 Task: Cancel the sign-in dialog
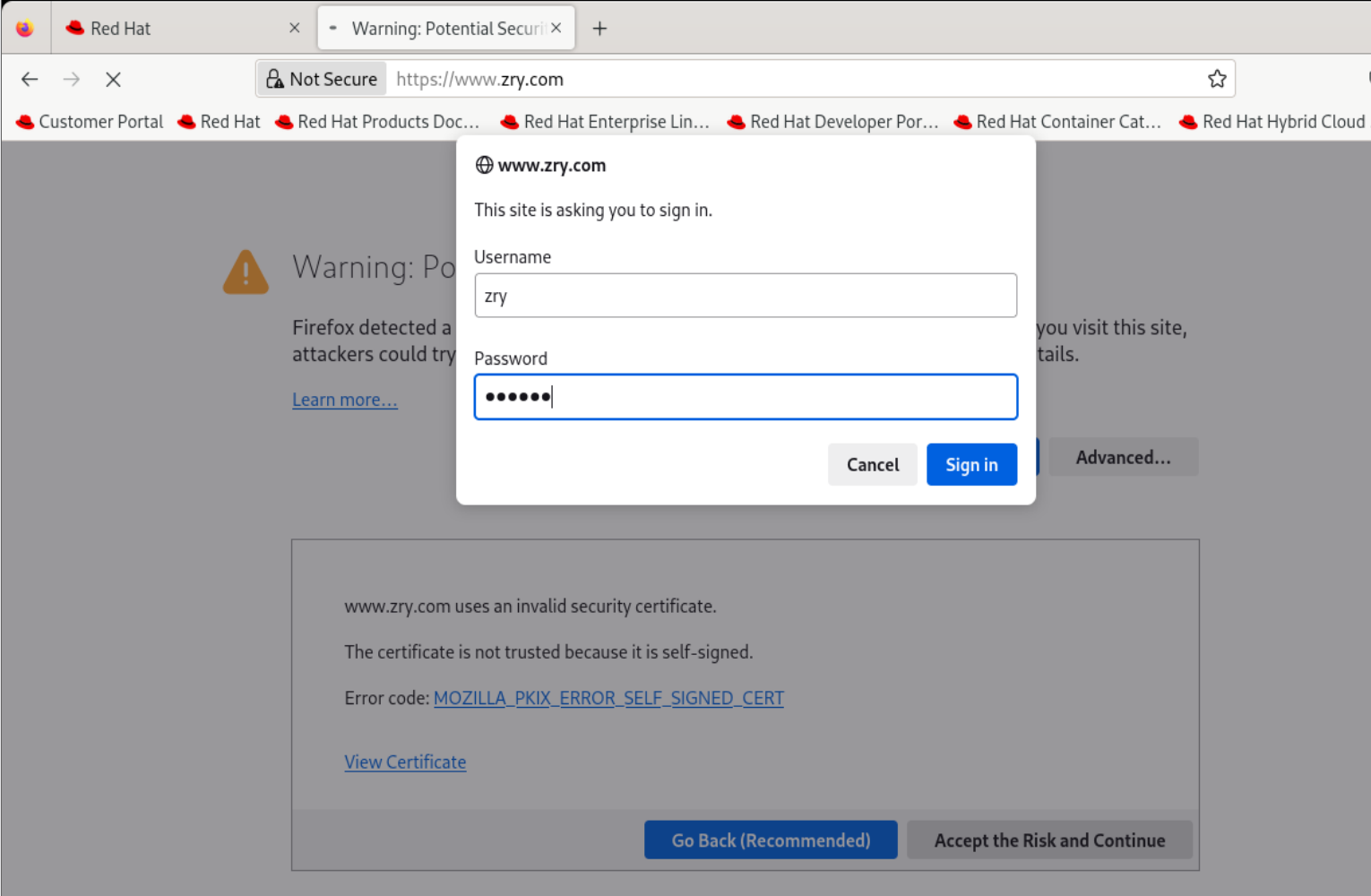pyautogui.click(x=872, y=464)
